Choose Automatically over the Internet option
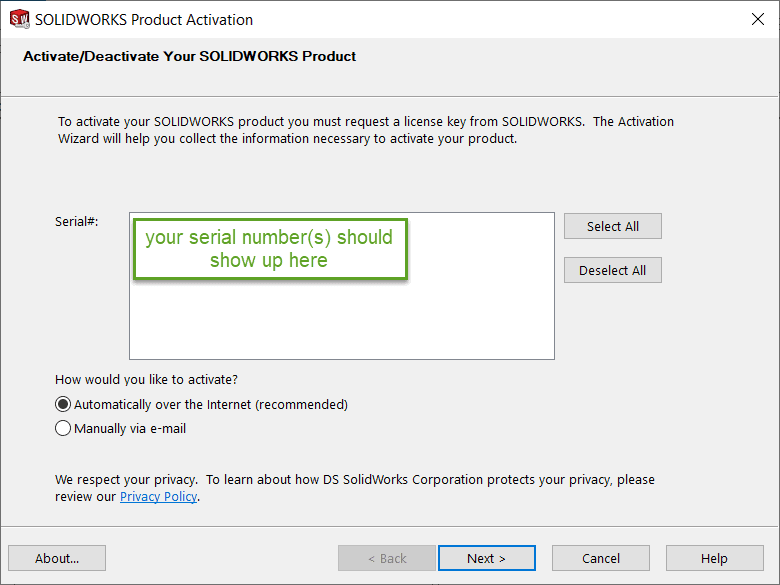 point(64,405)
